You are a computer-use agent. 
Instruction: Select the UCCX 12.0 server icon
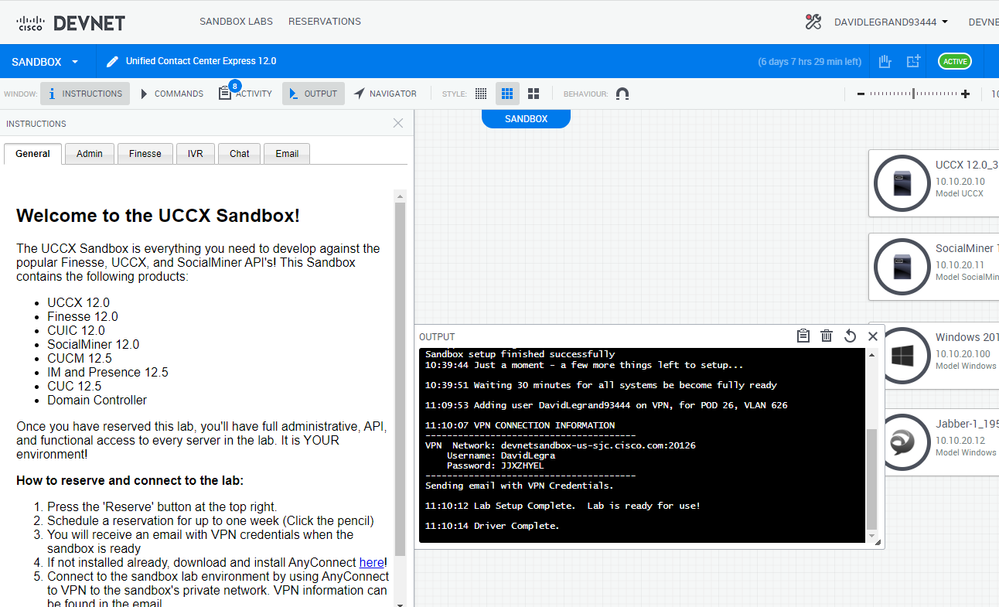coord(902,183)
